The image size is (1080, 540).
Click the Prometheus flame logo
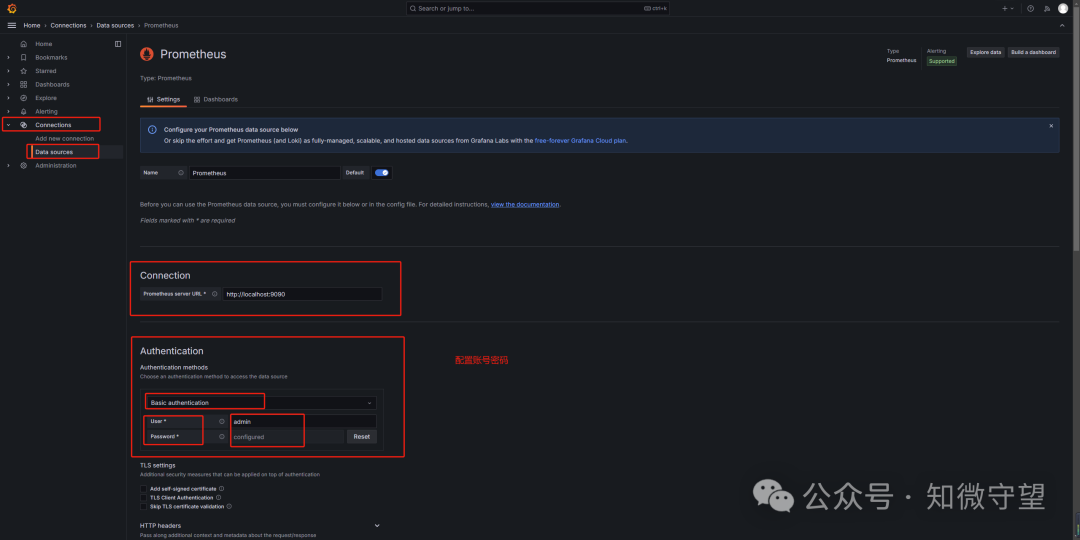(x=147, y=54)
